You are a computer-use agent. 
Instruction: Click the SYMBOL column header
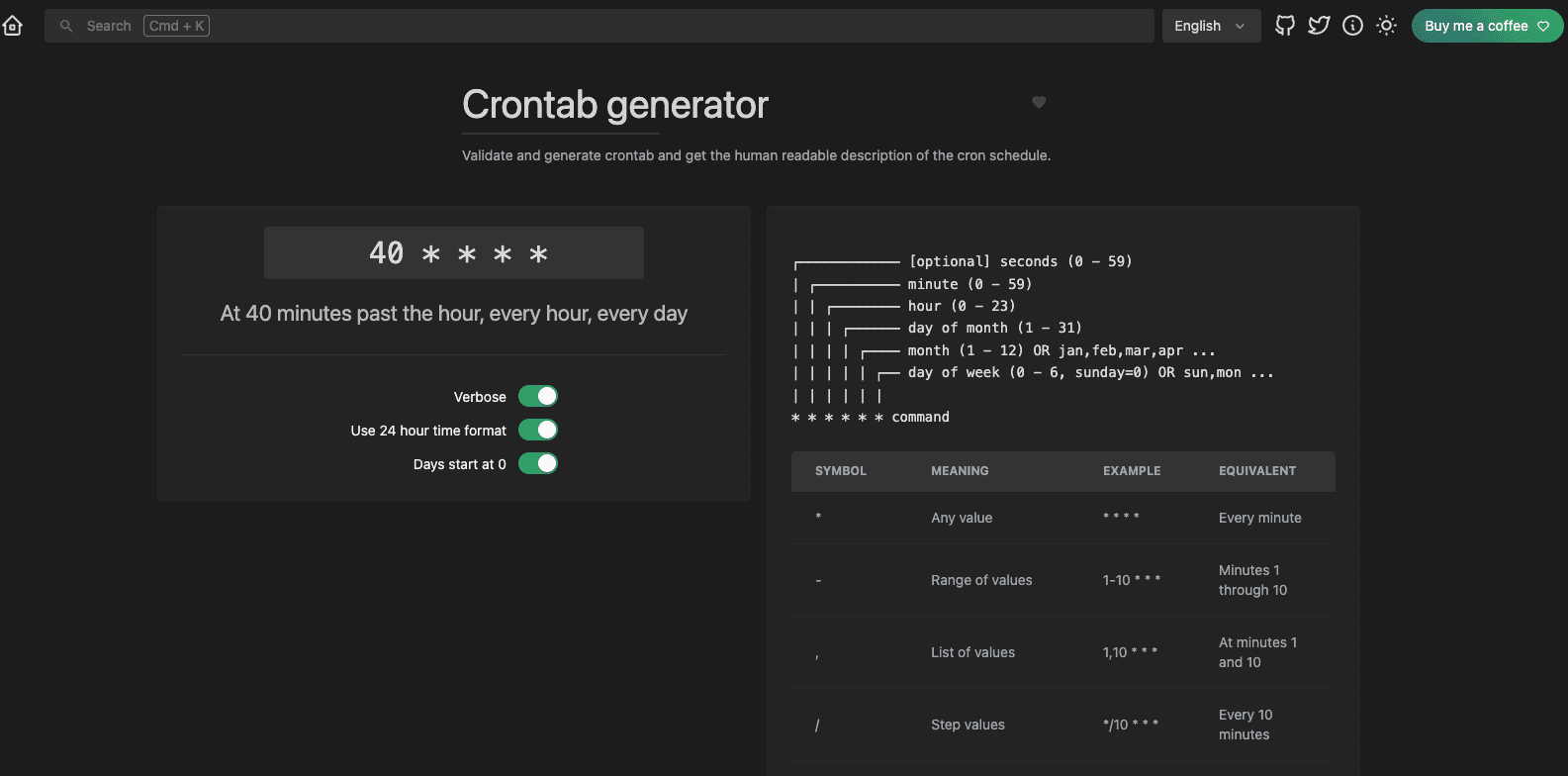point(841,471)
